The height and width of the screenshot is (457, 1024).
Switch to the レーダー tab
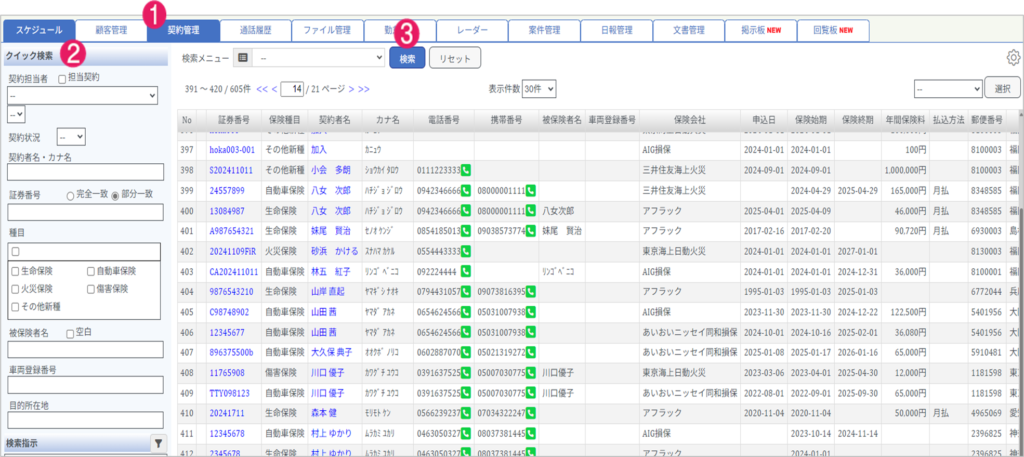click(x=472, y=30)
